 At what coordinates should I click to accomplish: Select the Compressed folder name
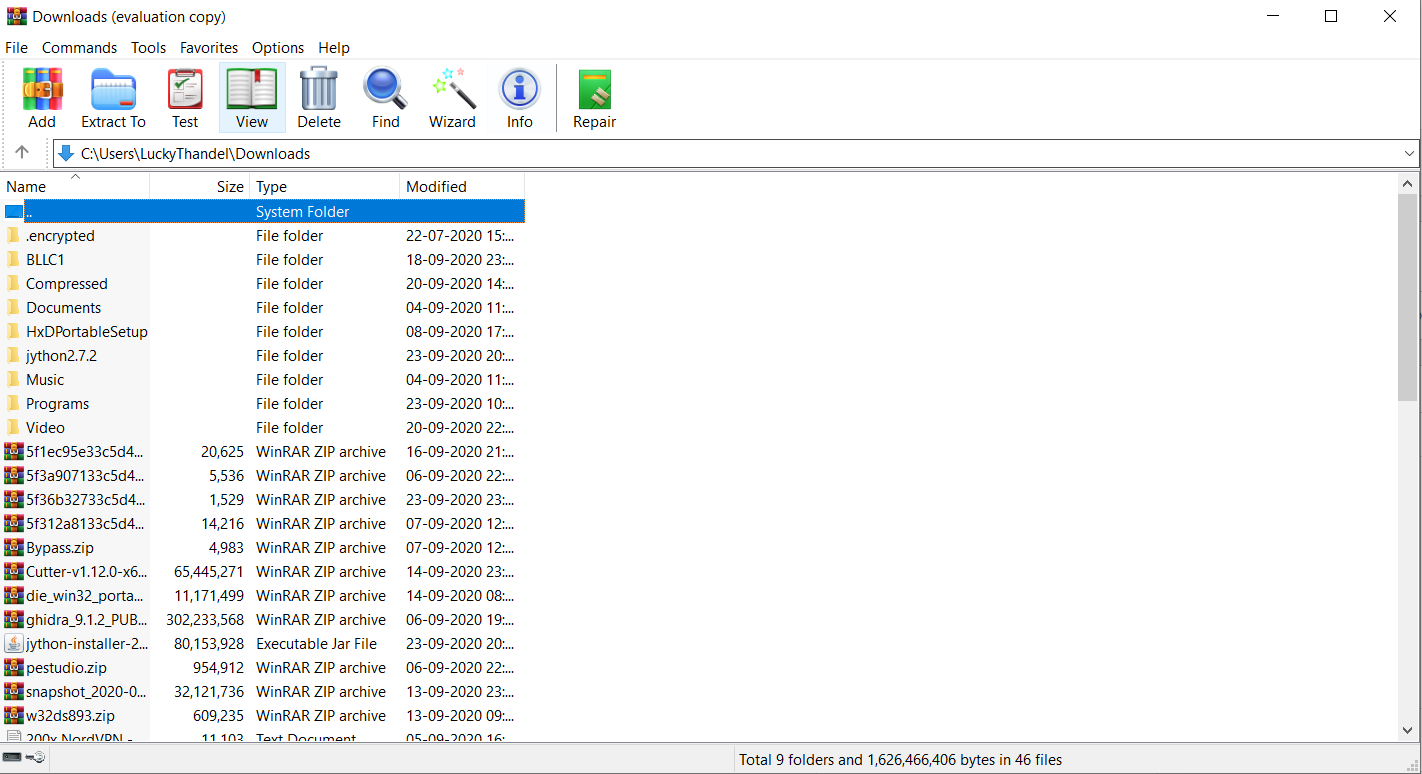(66, 284)
